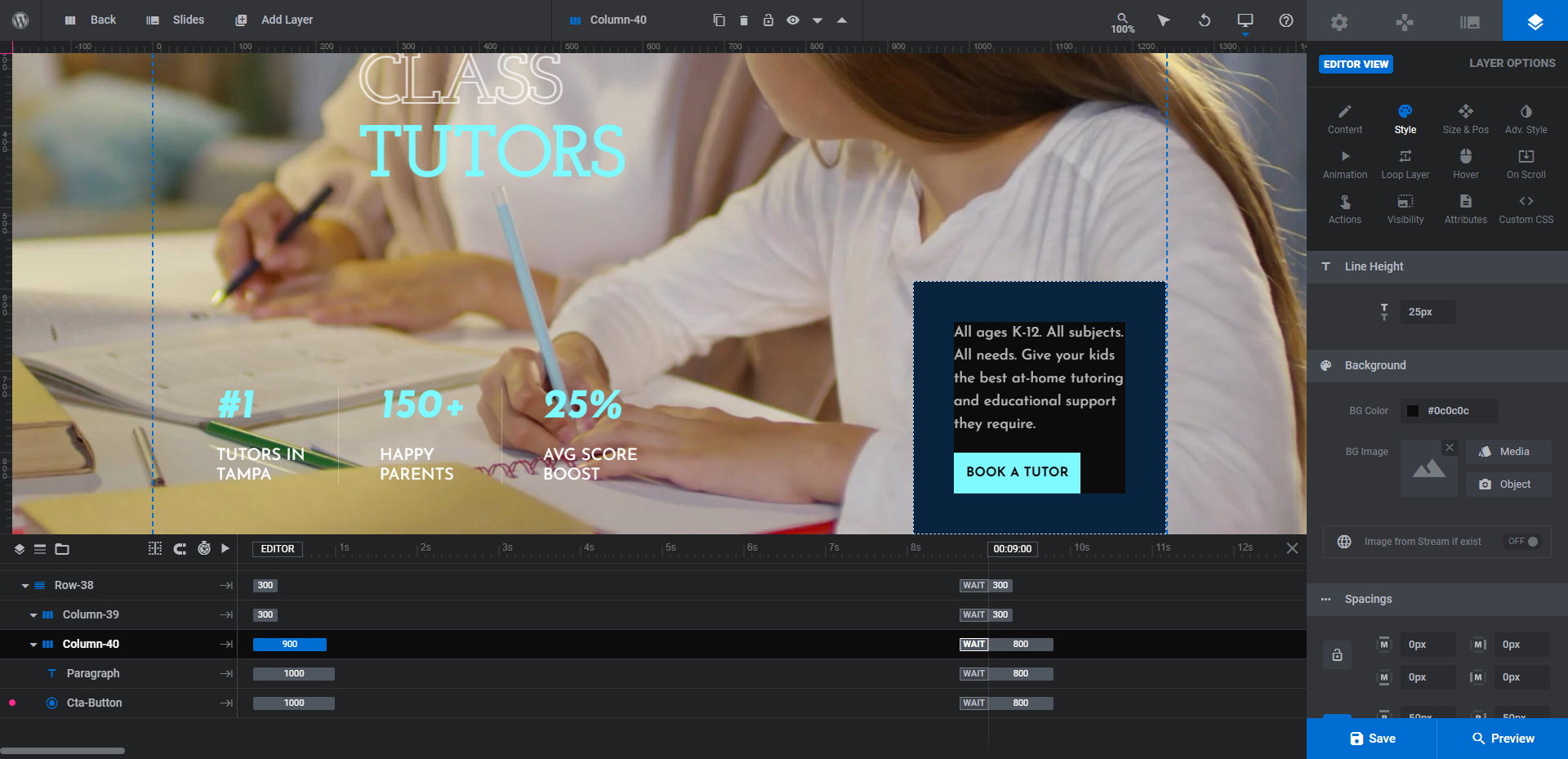Play the timeline animation
The width and height of the screenshot is (1568, 759).
(x=225, y=548)
